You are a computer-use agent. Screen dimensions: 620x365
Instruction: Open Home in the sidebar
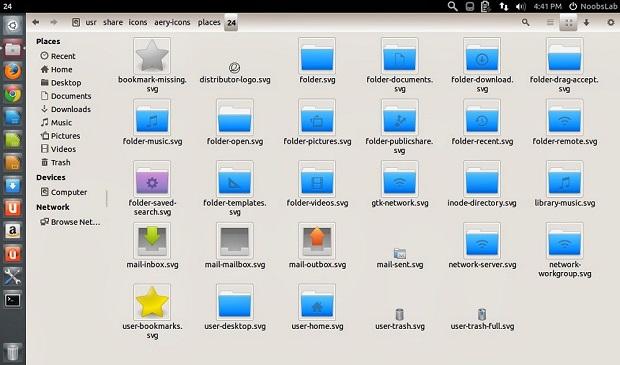point(56,70)
